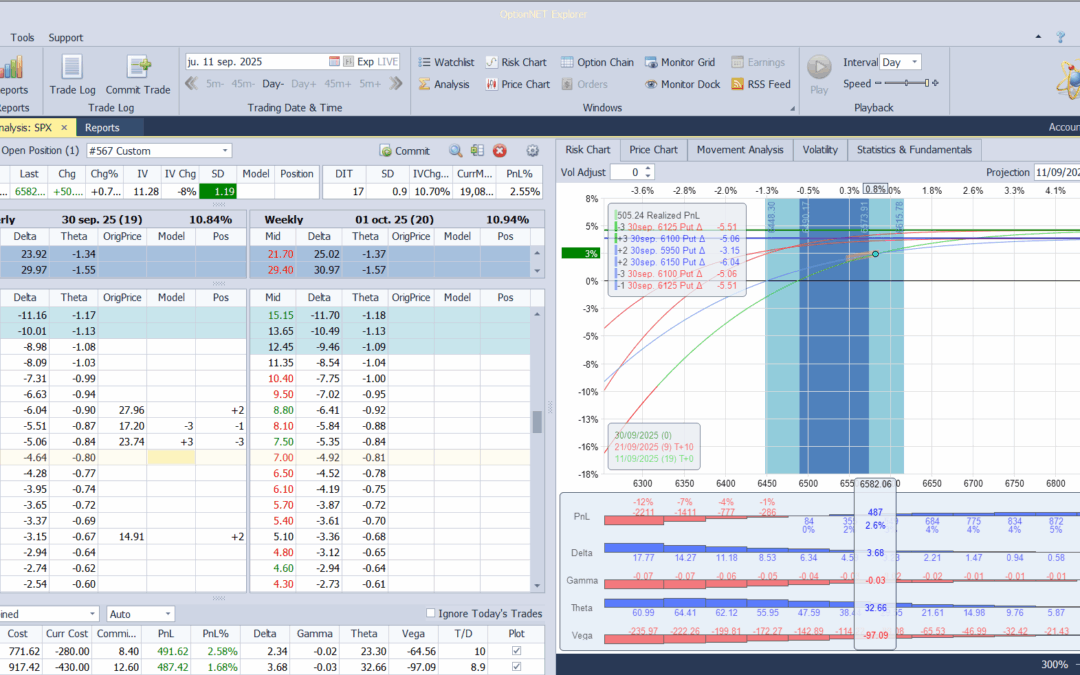
Task: Open the trading date calendar picker icon
Action: click(334, 61)
